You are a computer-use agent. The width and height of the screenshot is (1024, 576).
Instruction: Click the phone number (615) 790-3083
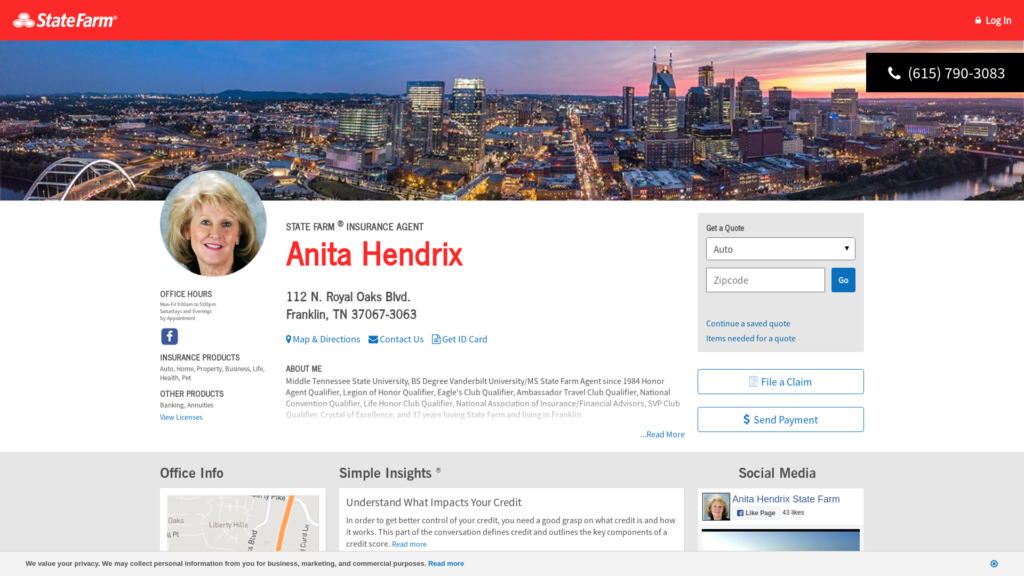point(945,73)
